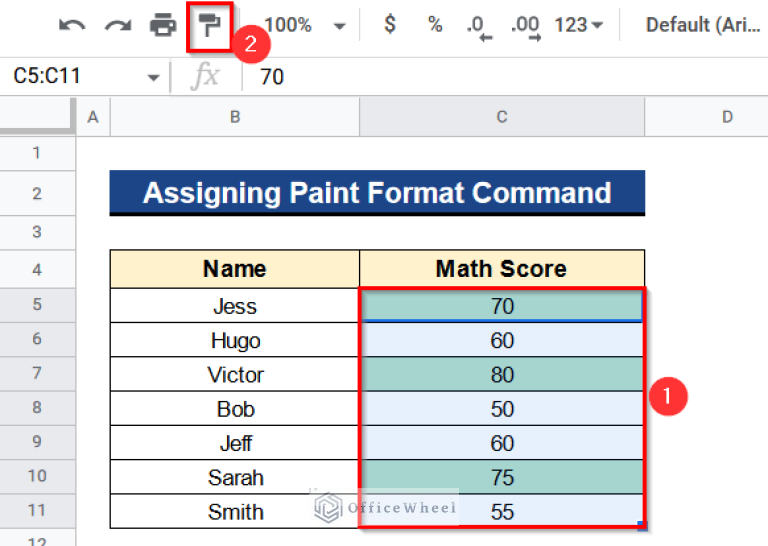Activate the Paint format roller icon
This screenshot has height=546, width=768.
pos(208,26)
